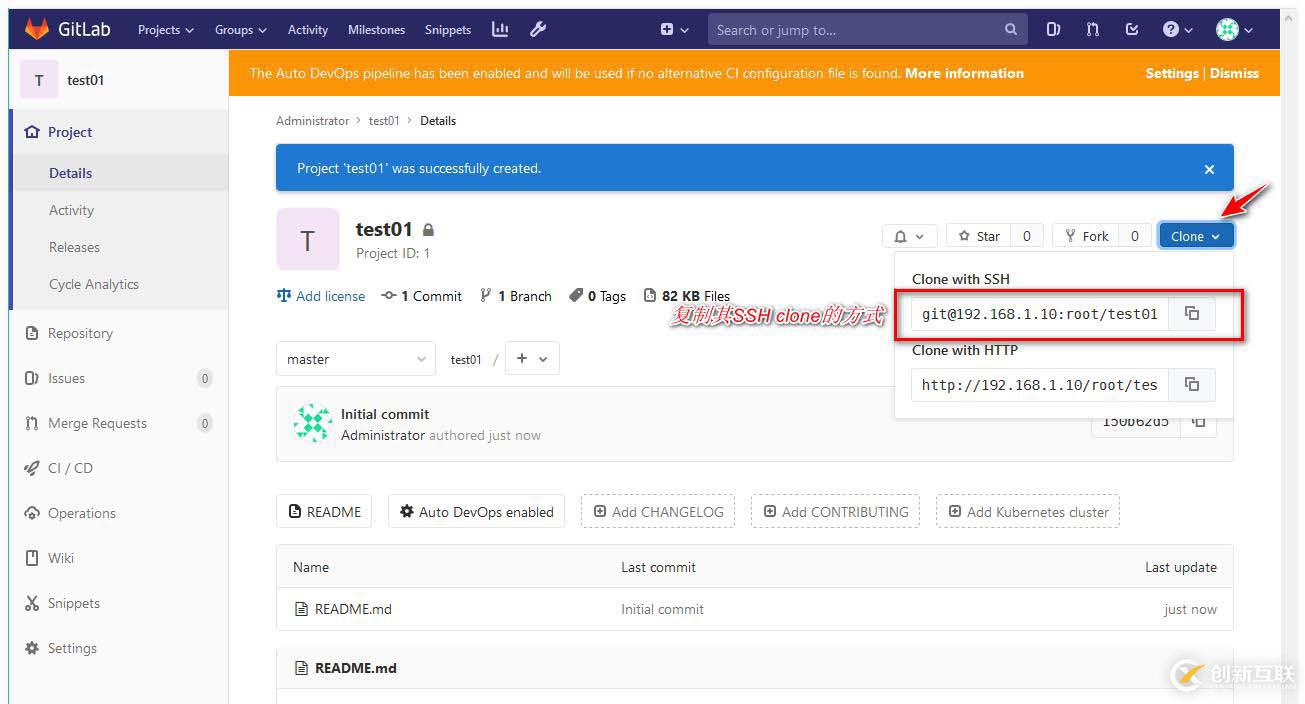The width and height of the screenshot is (1305, 704).
Task: Click the test01 project avatar in sidebar
Action: (39, 80)
